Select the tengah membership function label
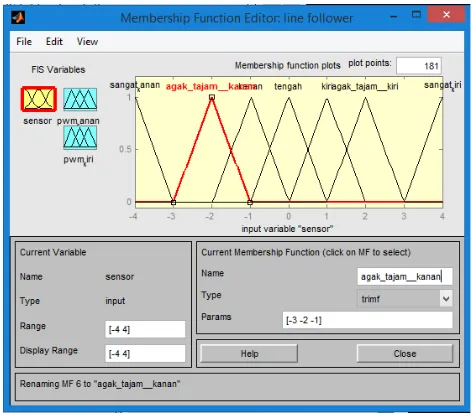Viewport: 472px width, 416px height. (288, 86)
